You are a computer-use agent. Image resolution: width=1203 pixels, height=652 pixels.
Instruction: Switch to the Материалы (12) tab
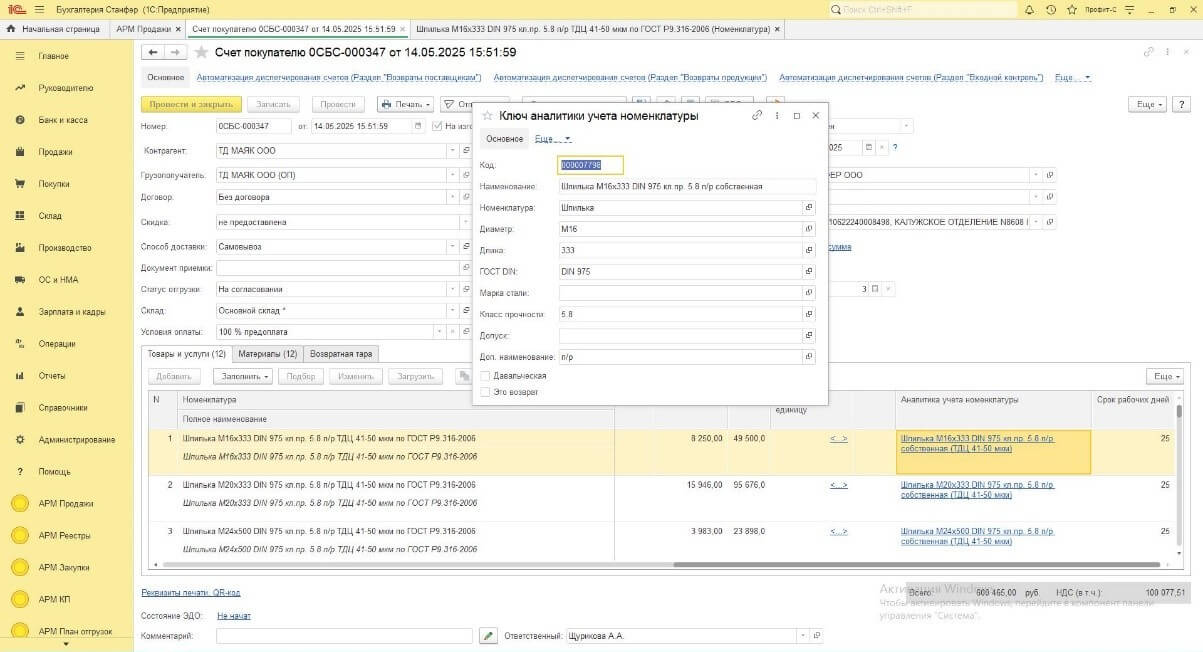(x=267, y=354)
